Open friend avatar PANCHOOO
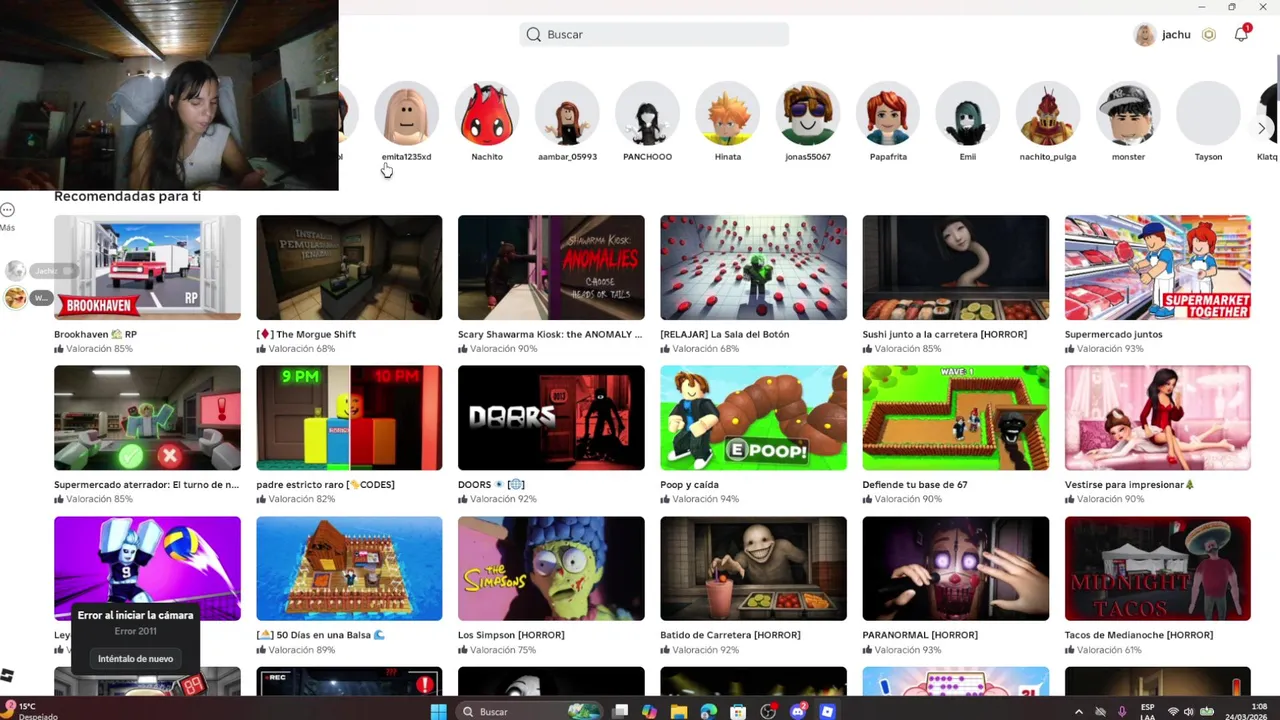Viewport: 1280px width, 720px height. point(647,113)
